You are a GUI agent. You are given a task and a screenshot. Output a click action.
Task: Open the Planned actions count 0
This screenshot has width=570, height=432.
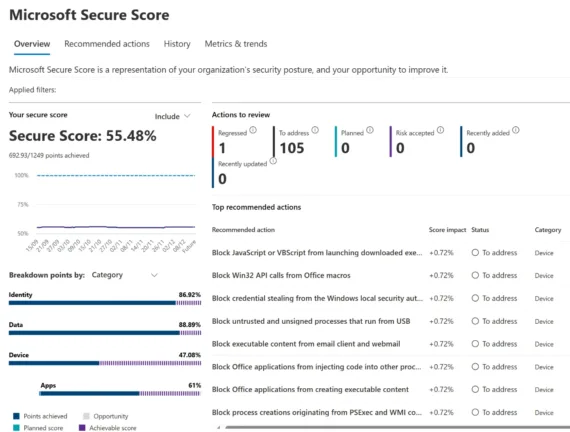click(x=345, y=148)
